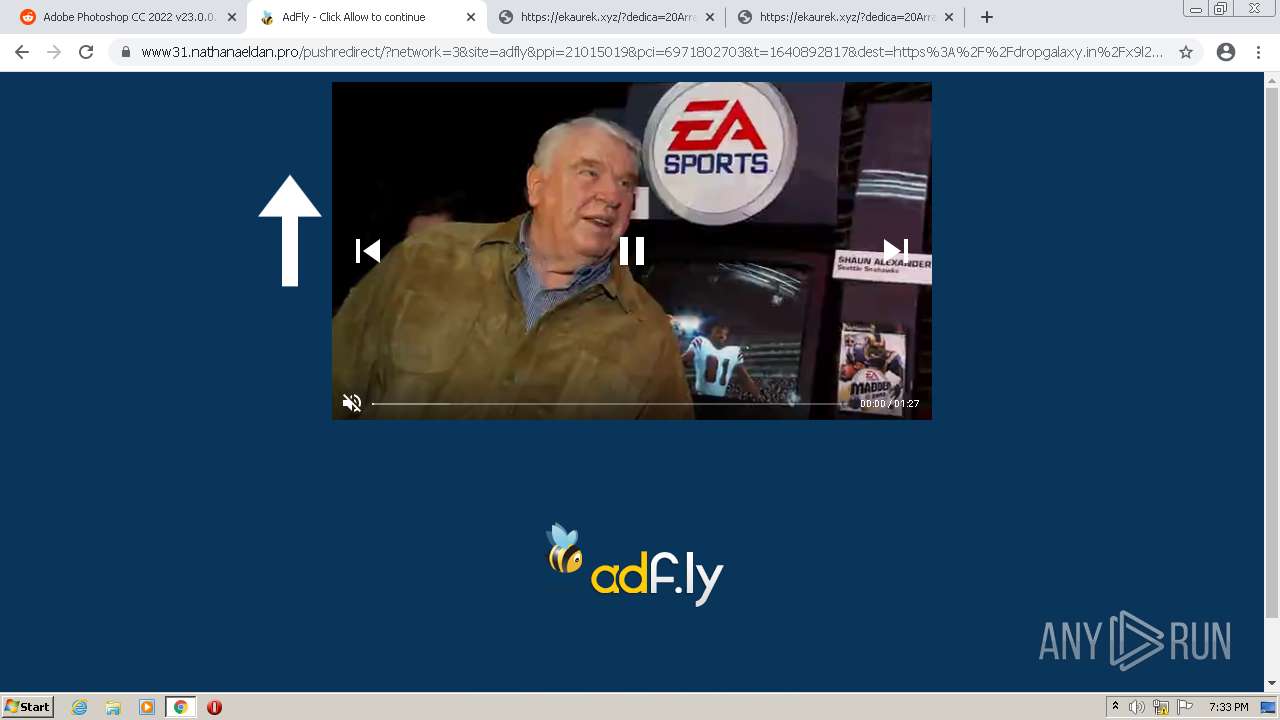Pause the video with the pause icon

(x=632, y=251)
